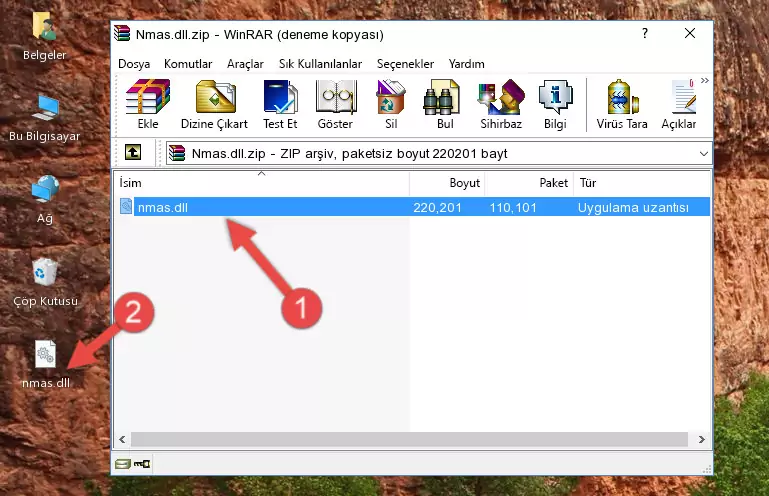Image resolution: width=769 pixels, height=496 pixels.
Task: Click the Açıklar (Comment) toolbar icon
Action: [679, 104]
